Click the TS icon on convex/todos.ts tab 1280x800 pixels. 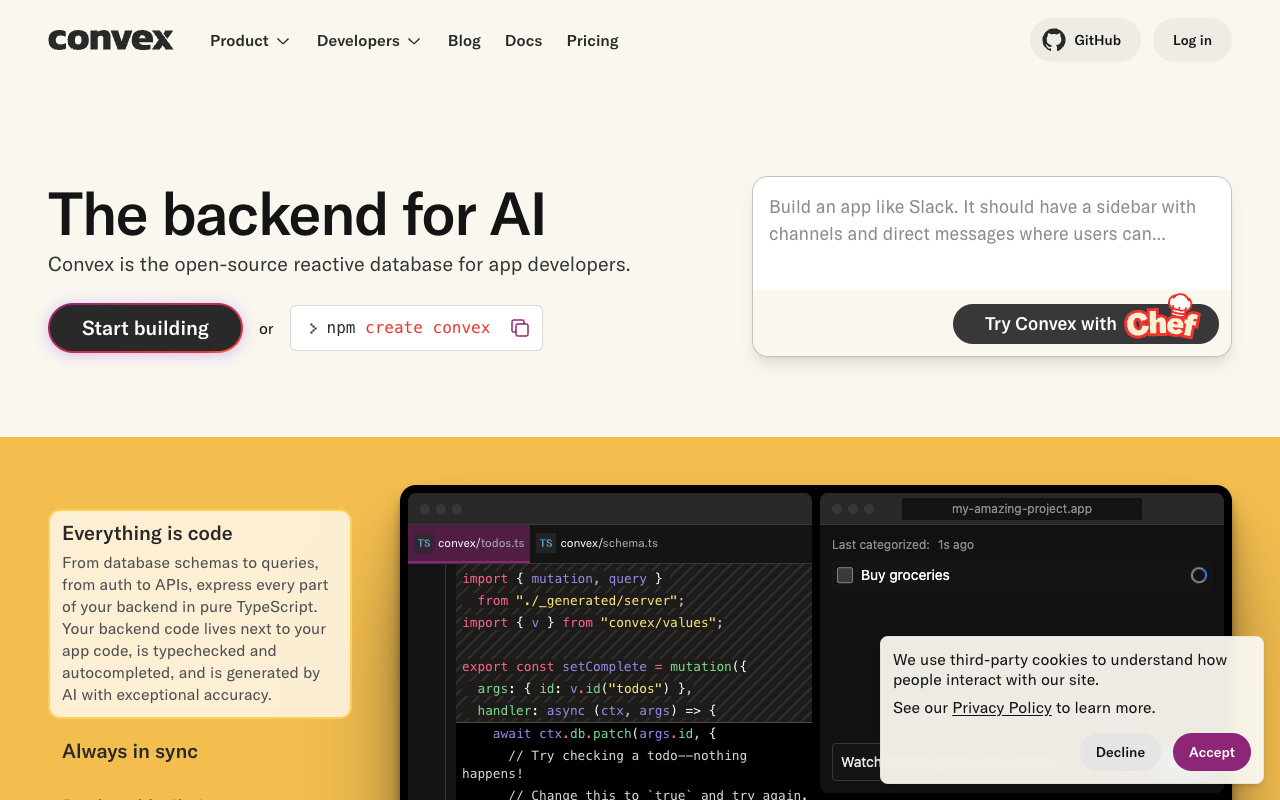pos(423,542)
